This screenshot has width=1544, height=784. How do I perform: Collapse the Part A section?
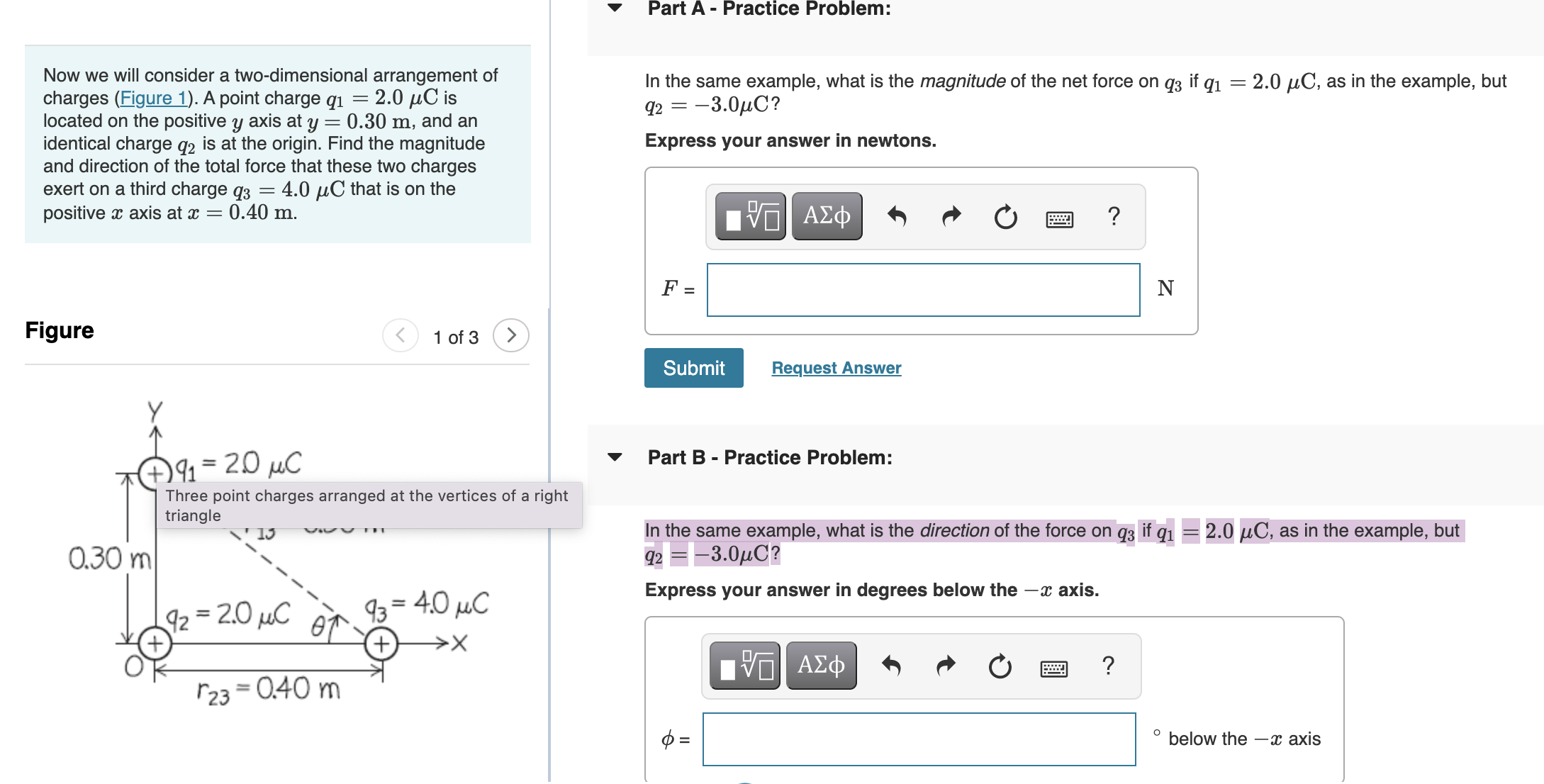click(x=616, y=8)
